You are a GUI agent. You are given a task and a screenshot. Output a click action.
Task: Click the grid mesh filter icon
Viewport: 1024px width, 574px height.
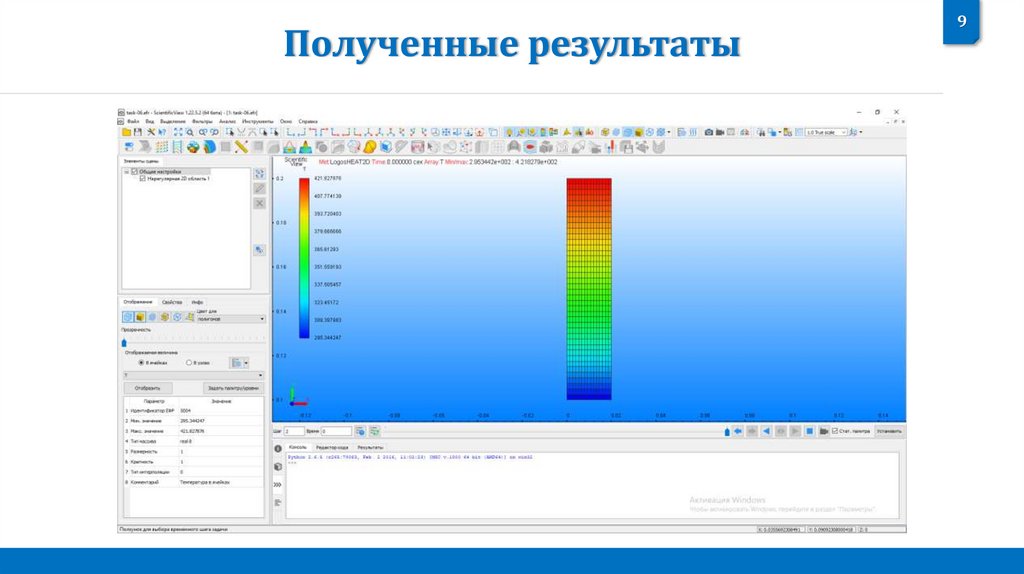pos(162,147)
